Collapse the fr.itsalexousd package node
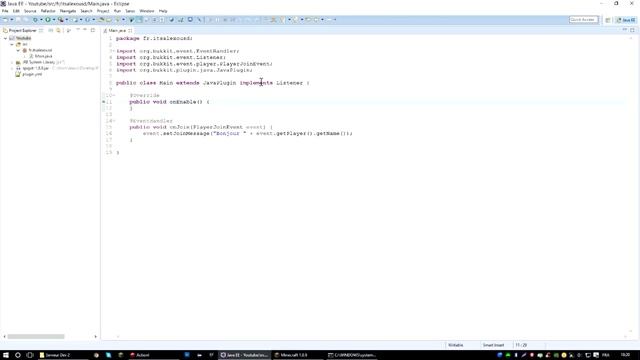The image size is (640, 360). 18,50
